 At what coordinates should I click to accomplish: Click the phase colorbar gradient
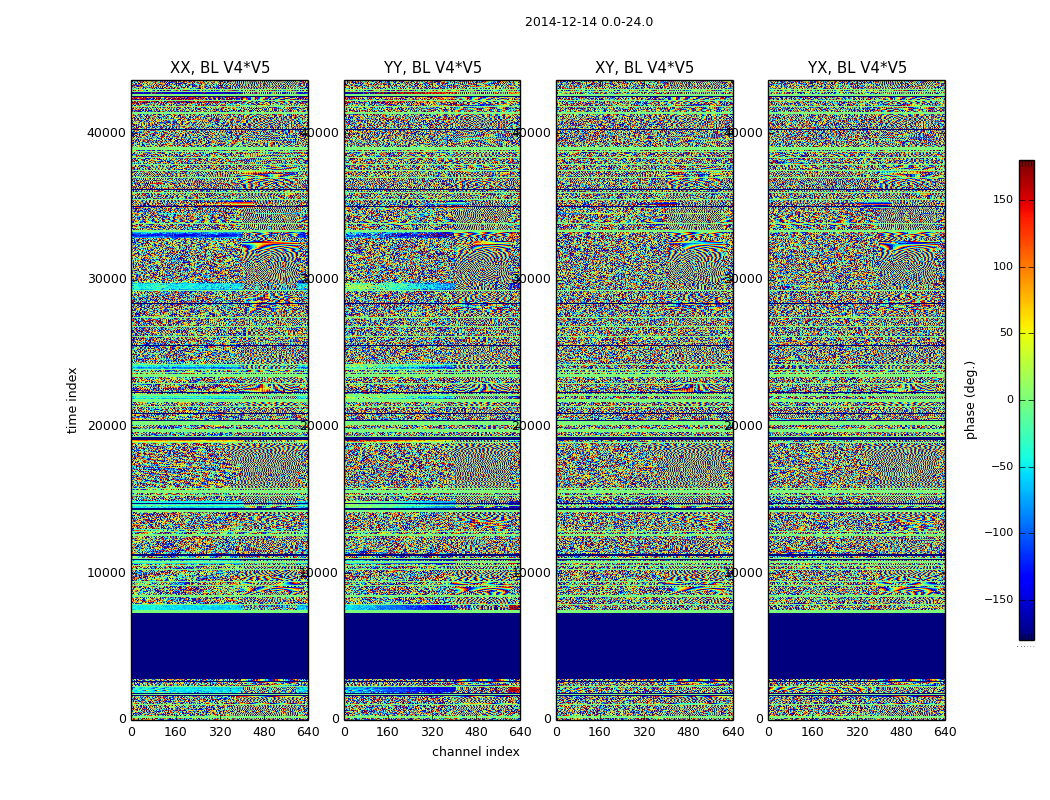1026,400
